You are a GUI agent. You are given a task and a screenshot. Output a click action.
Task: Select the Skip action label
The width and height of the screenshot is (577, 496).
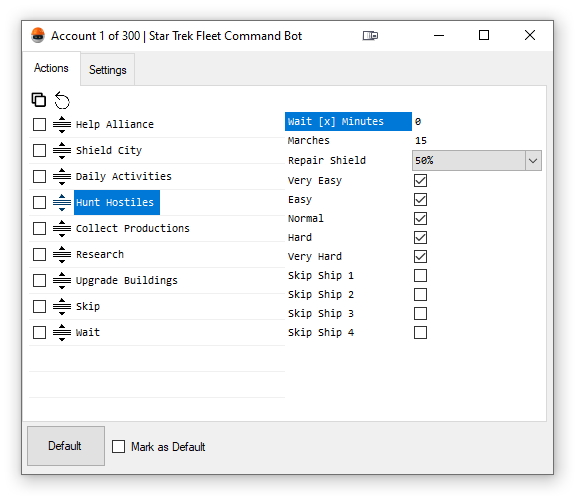pos(88,307)
